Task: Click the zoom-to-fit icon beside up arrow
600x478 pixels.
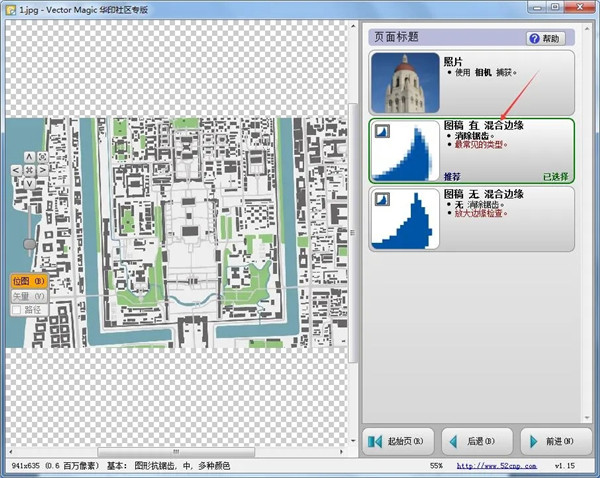Action: [41, 157]
